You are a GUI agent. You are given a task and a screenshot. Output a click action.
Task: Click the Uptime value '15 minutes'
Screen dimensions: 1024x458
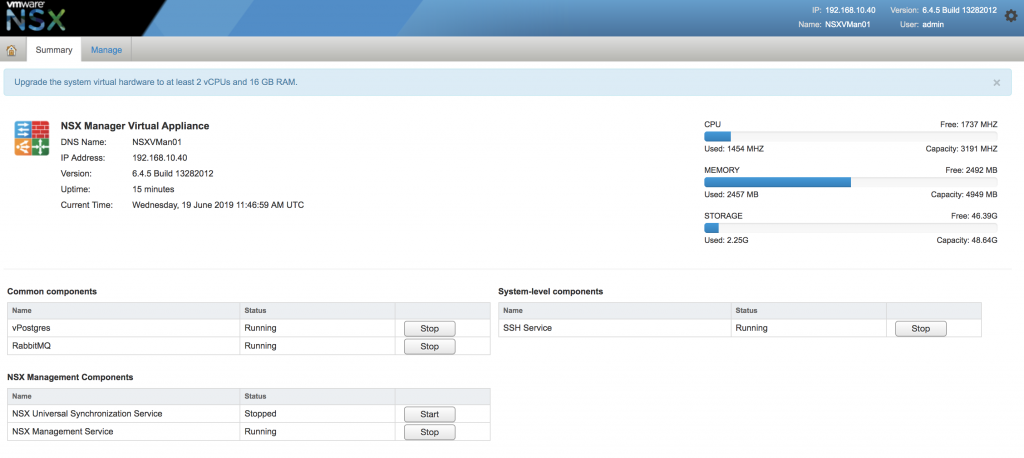(x=153, y=189)
